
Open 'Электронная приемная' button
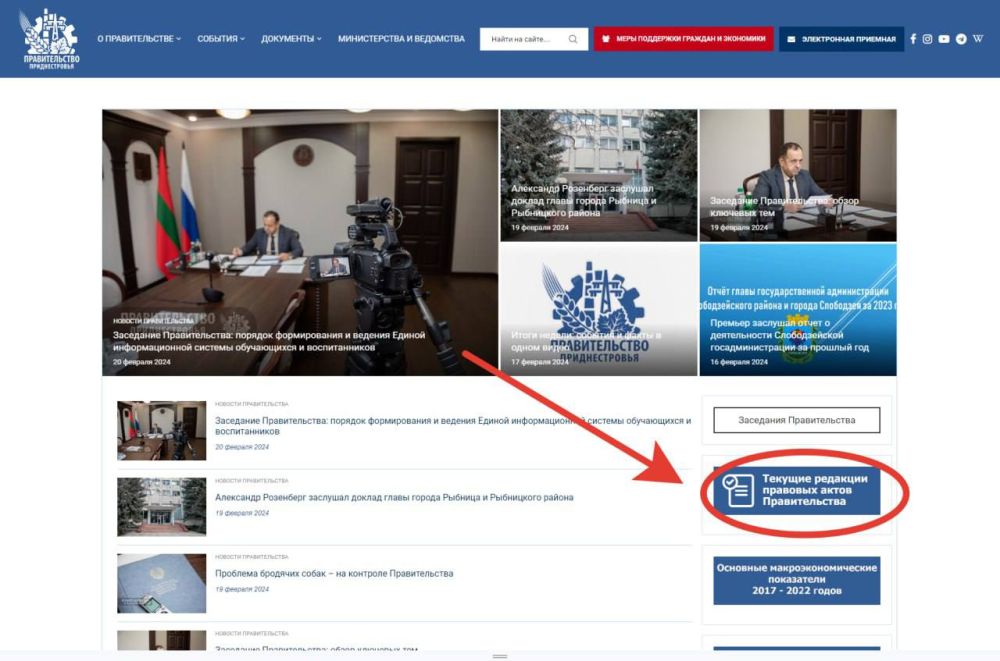click(841, 39)
